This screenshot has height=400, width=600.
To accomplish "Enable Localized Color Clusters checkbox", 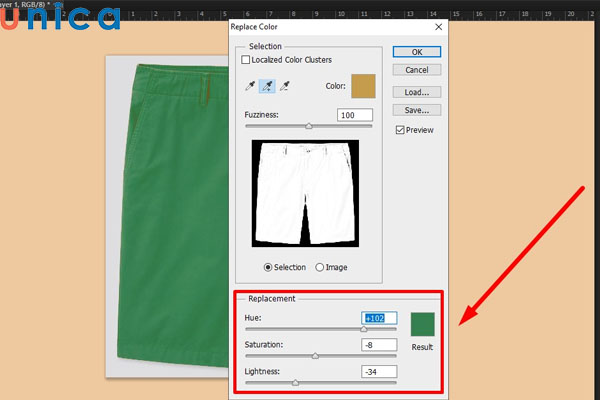I will click(246, 60).
